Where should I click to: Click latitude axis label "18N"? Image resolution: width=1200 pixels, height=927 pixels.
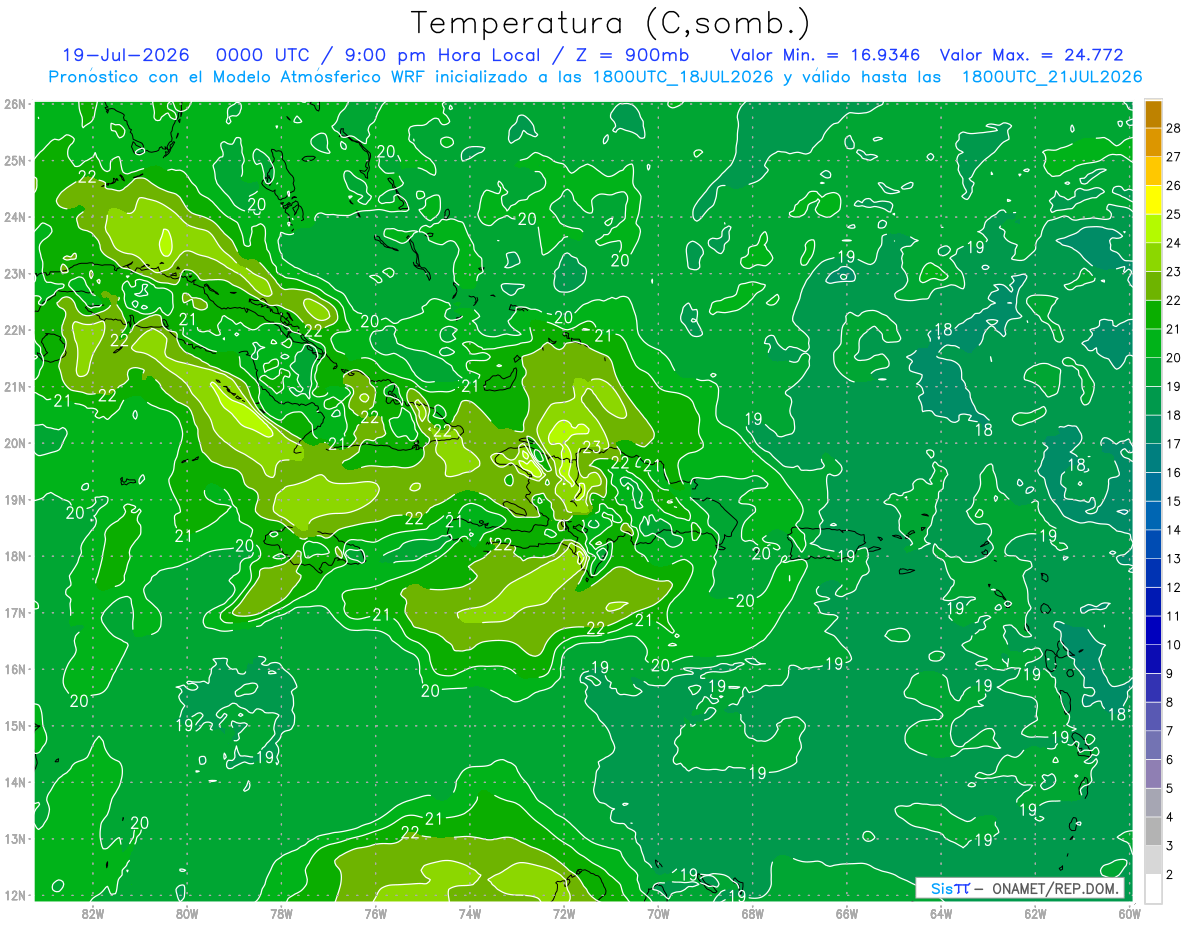pyautogui.click(x=14, y=556)
